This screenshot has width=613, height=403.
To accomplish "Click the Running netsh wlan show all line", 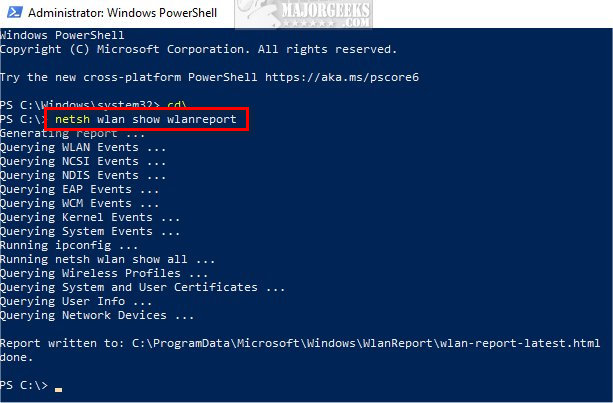I will [x=108, y=260].
